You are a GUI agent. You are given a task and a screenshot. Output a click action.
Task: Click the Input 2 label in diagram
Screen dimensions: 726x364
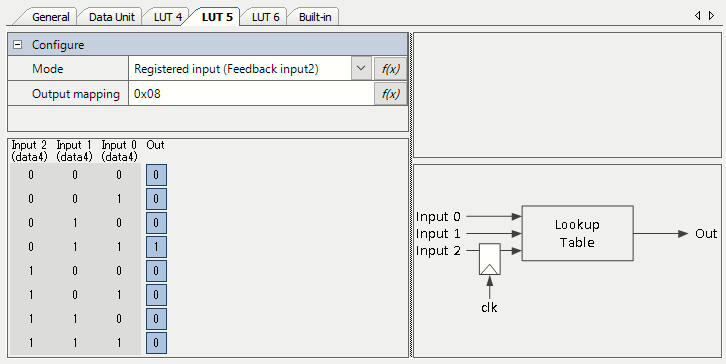click(438, 251)
